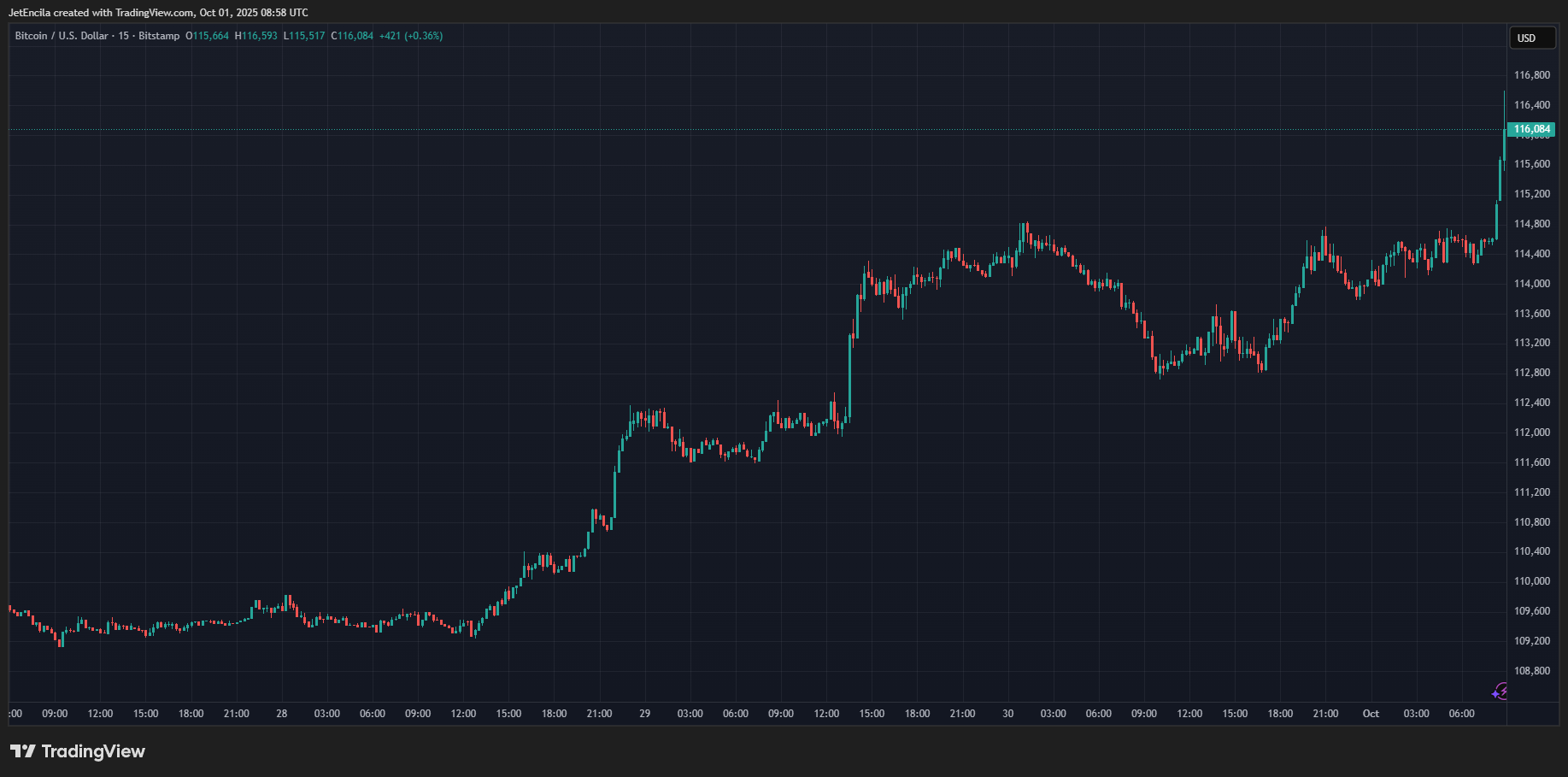Click the TradingView logo icon at bottom left
The image size is (1568, 777).
tap(23, 751)
